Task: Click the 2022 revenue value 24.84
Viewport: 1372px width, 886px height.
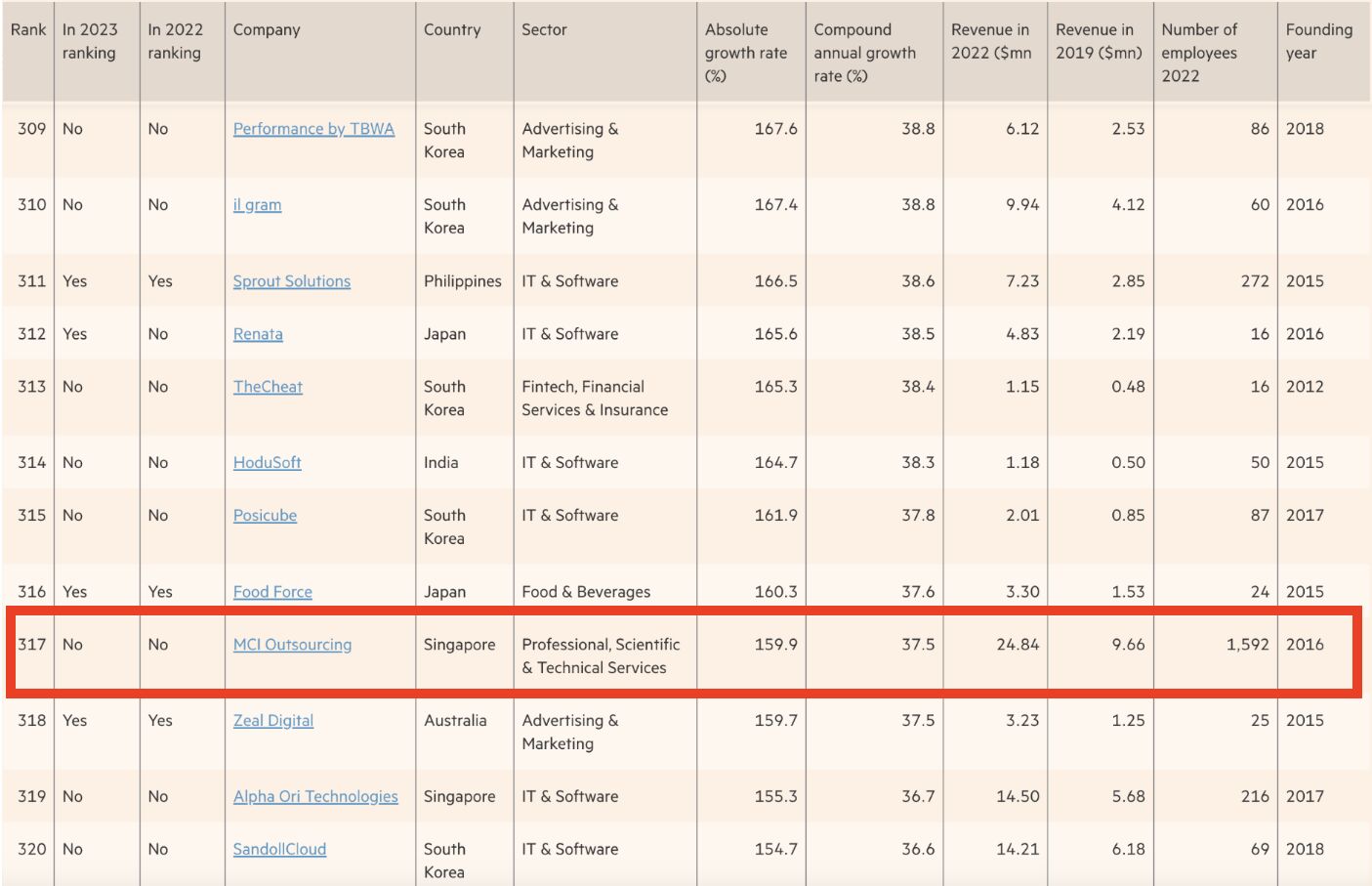Action: pyautogui.click(x=1018, y=645)
